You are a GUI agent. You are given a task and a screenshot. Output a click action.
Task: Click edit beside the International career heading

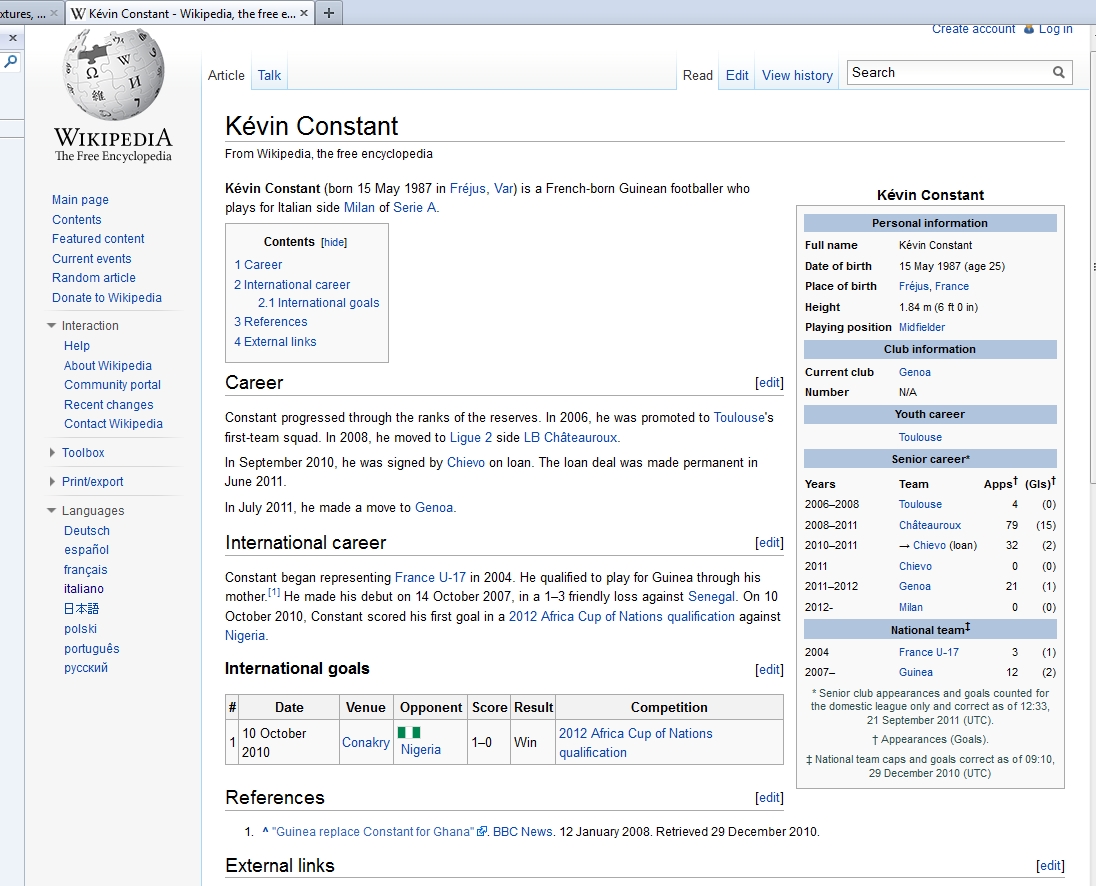tap(770, 543)
